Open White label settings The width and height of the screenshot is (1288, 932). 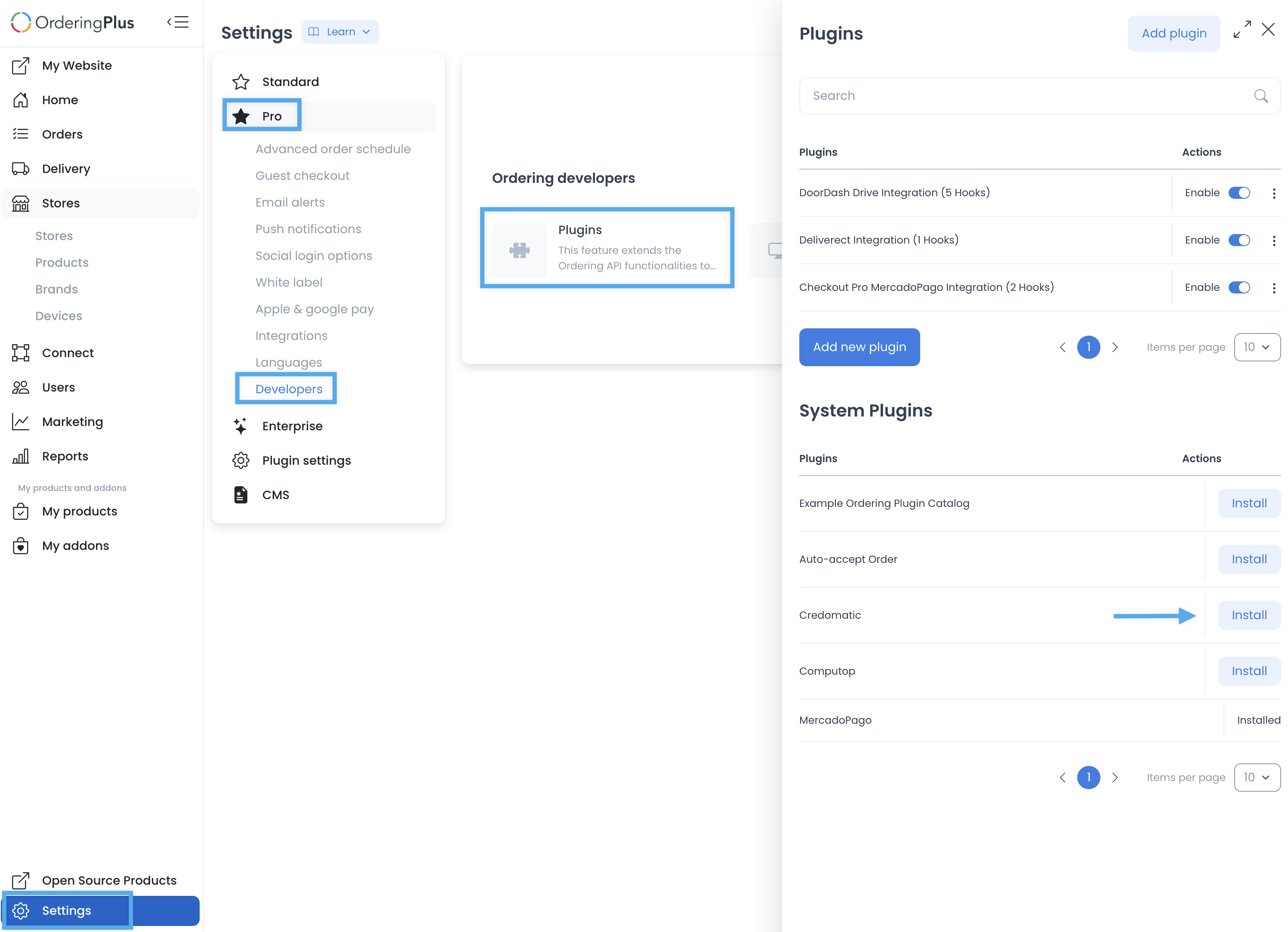point(289,282)
